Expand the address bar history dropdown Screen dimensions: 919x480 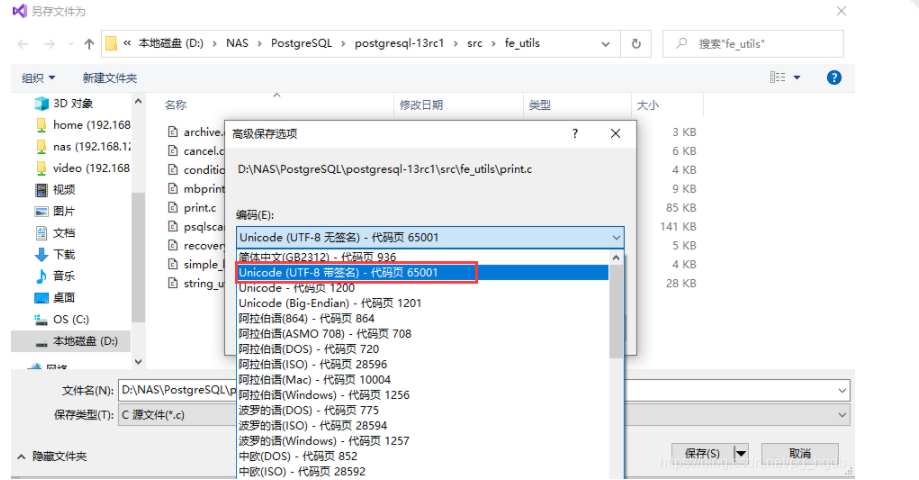(605, 44)
